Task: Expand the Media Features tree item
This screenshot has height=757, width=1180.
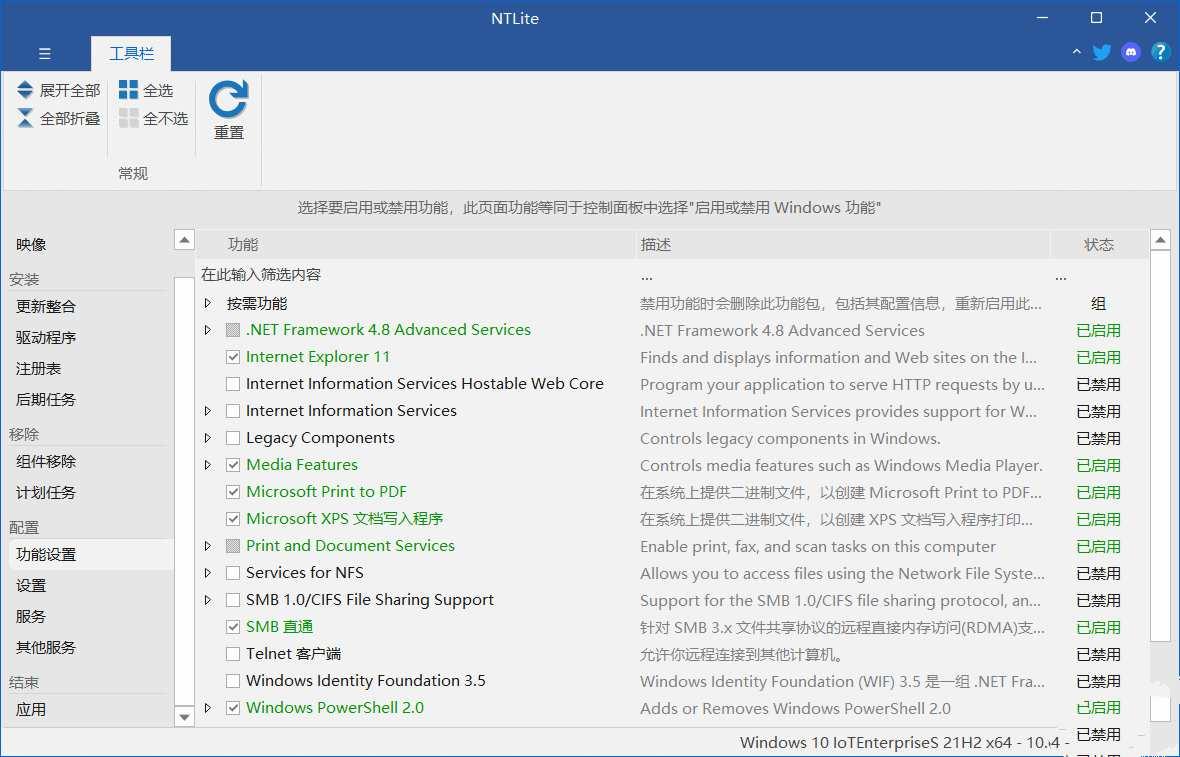Action: click(x=208, y=465)
